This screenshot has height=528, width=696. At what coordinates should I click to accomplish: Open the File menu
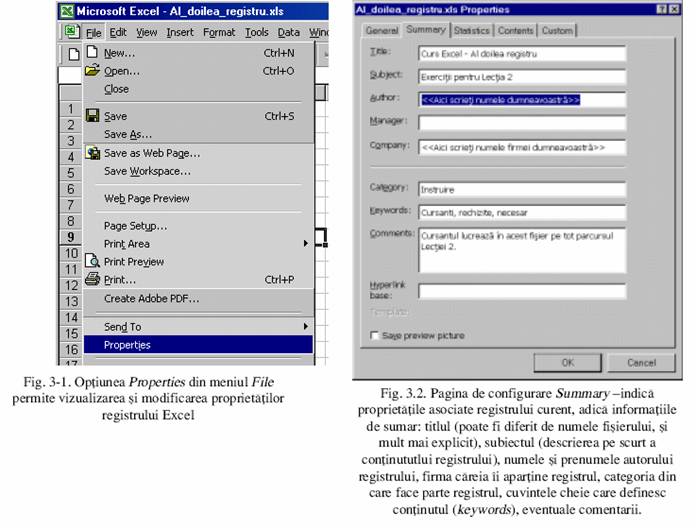click(94, 32)
